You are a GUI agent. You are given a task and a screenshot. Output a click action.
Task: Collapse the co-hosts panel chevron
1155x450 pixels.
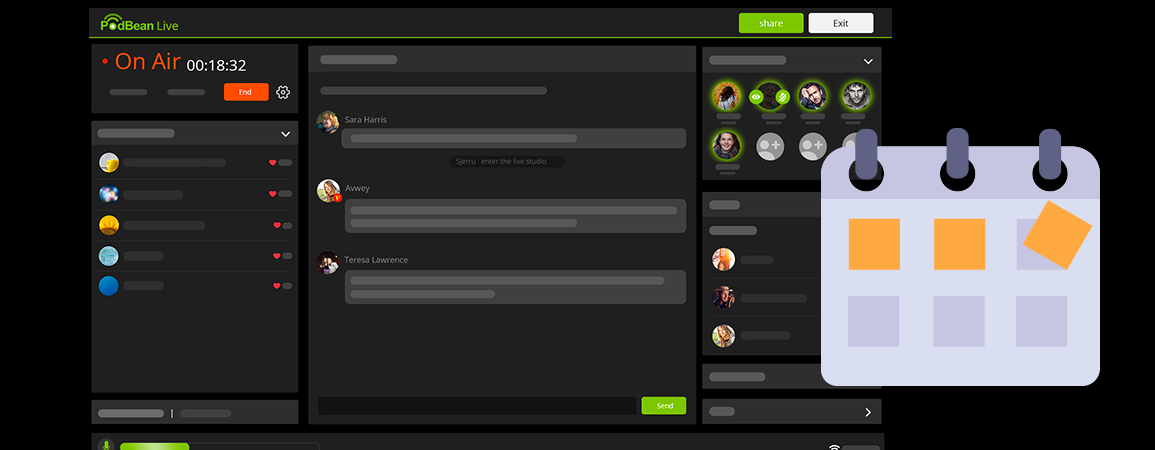tap(868, 61)
